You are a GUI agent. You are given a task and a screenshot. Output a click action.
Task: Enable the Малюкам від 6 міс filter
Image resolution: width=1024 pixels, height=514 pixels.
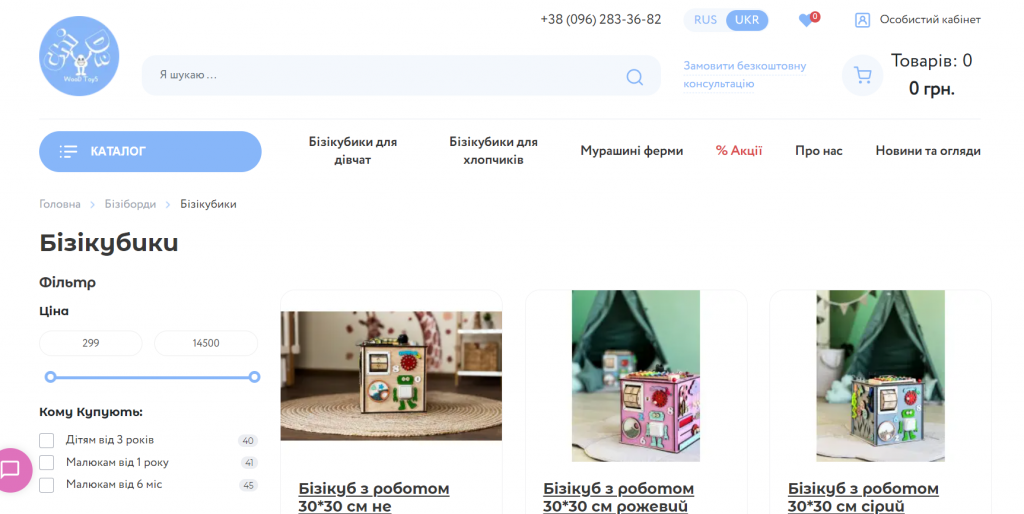(x=46, y=485)
